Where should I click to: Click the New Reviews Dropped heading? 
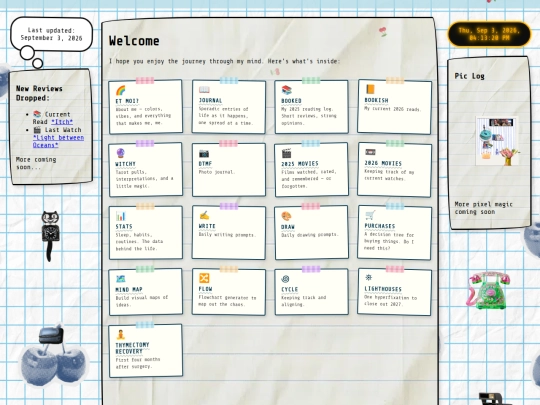click(x=39, y=93)
